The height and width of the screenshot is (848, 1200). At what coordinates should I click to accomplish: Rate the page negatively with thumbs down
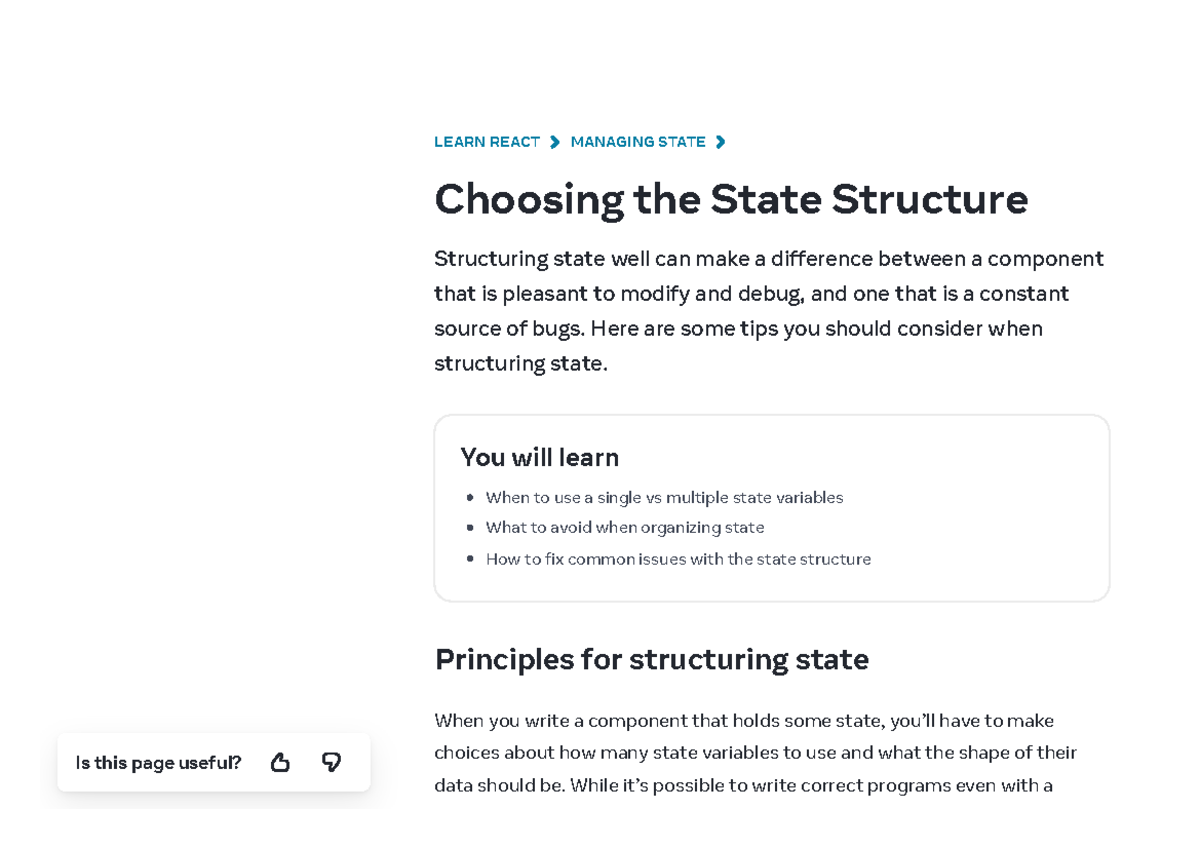331,762
